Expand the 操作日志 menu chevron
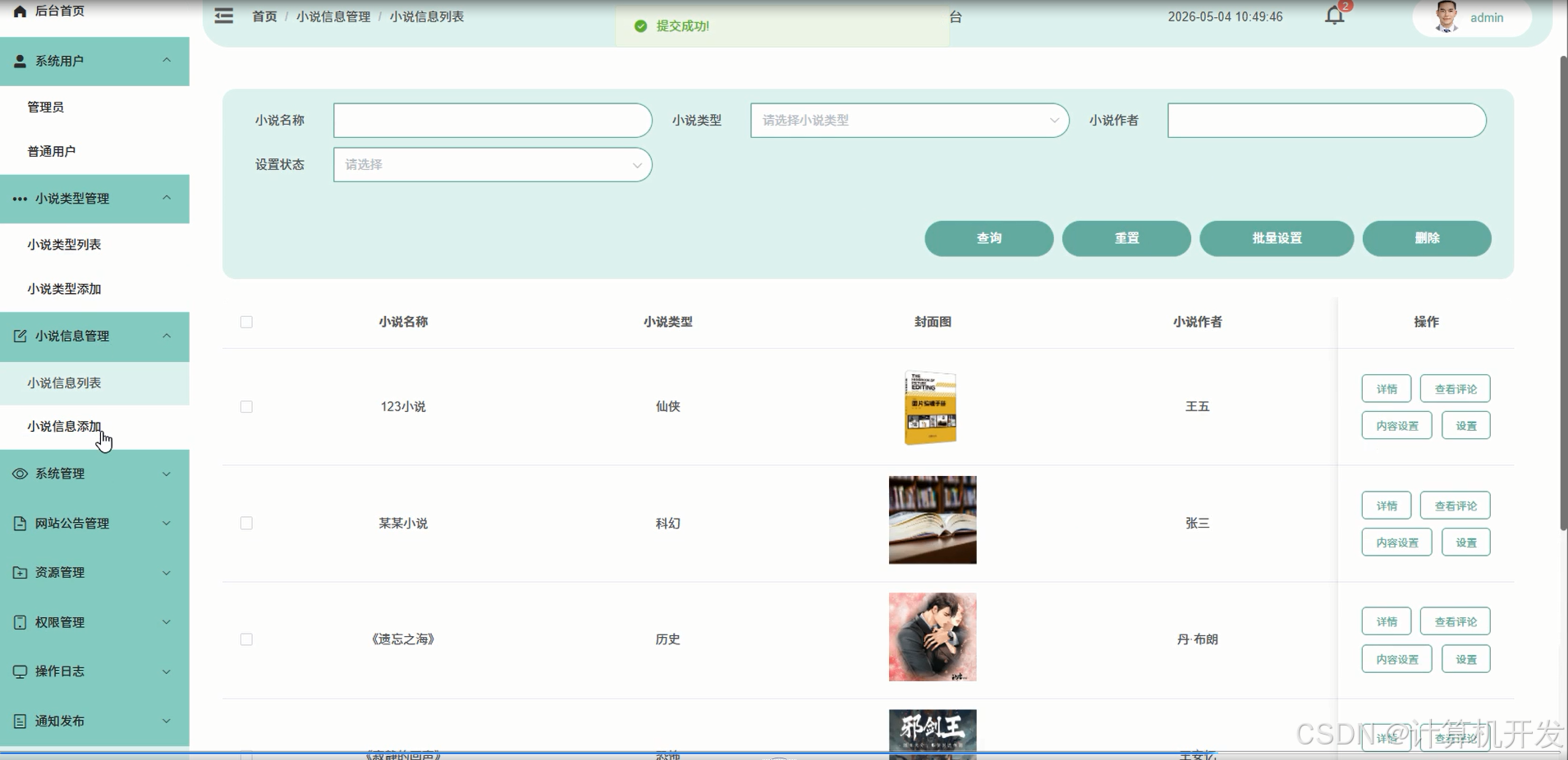Screen dimensions: 1568x760 (x=167, y=671)
